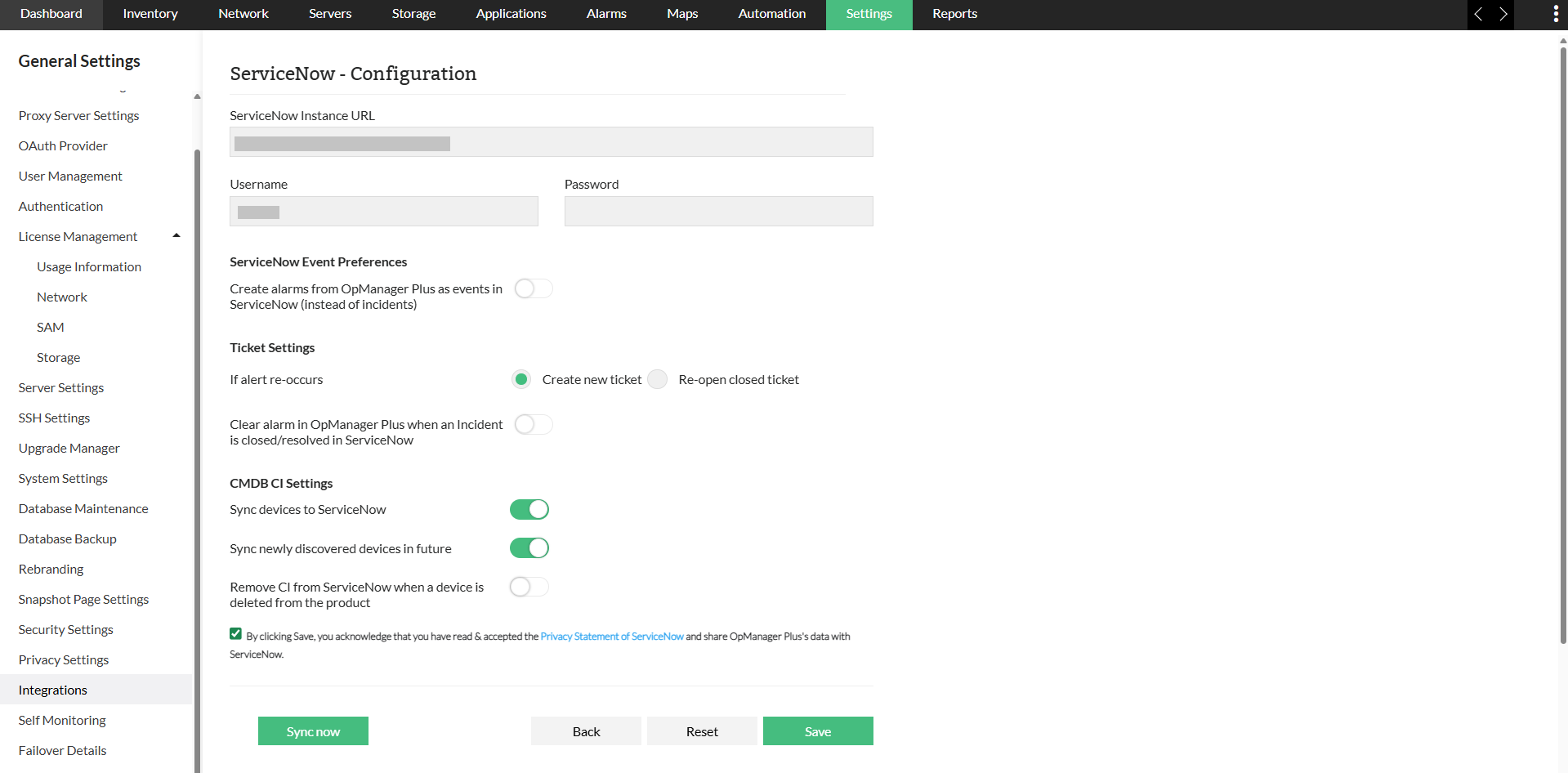Screen dimensions: 1568x773
Task: Open OAuth Provider settings
Action: tap(63, 145)
